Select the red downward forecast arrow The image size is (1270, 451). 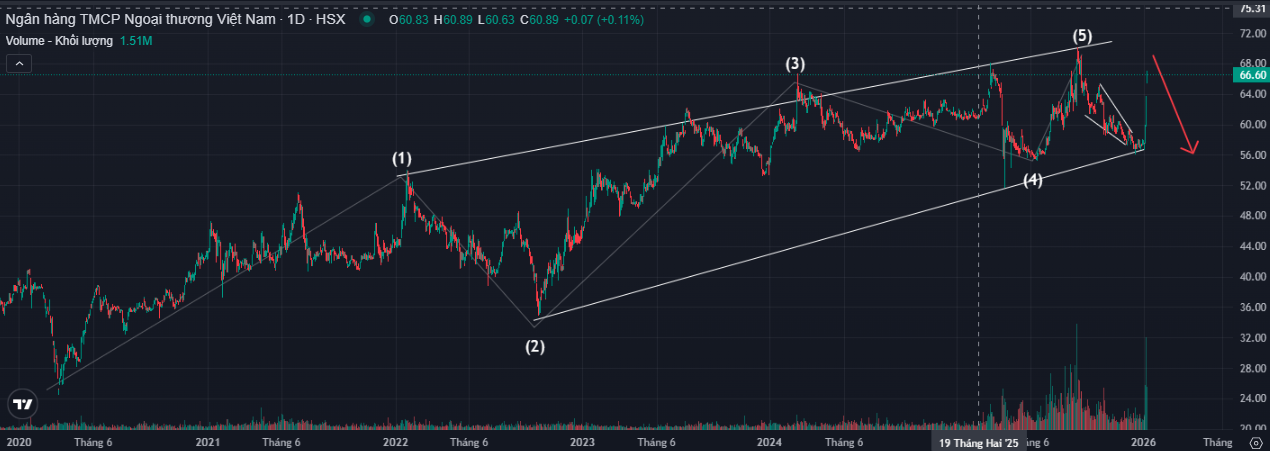tap(1173, 105)
